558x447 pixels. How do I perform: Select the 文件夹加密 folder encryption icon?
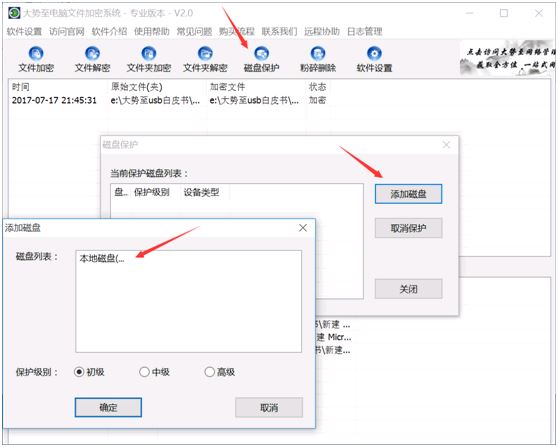pyautogui.click(x=149, y=60)
